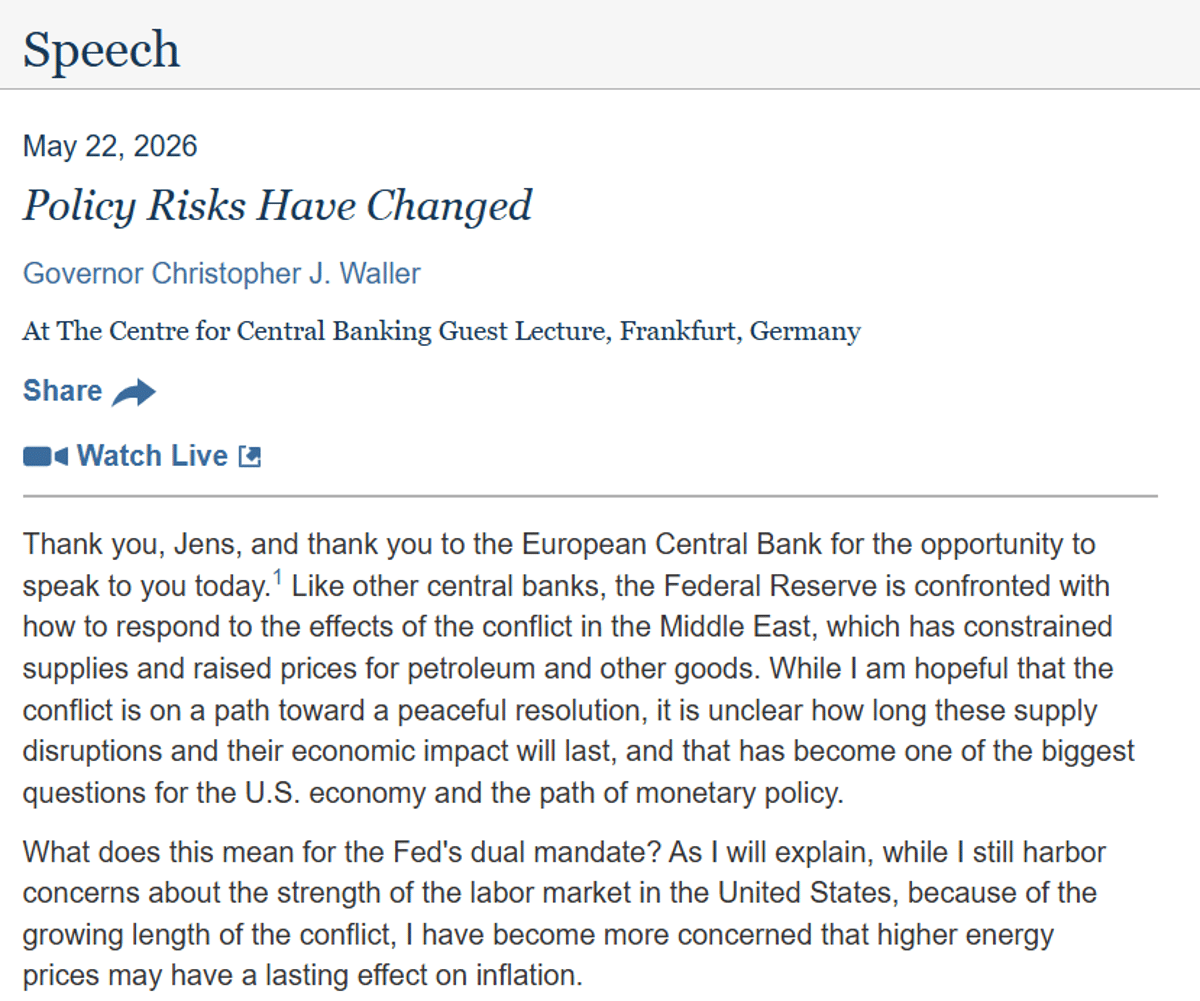Click the horizontal divider below Watch Live
1200x1001 pixels.
(590, 496)
